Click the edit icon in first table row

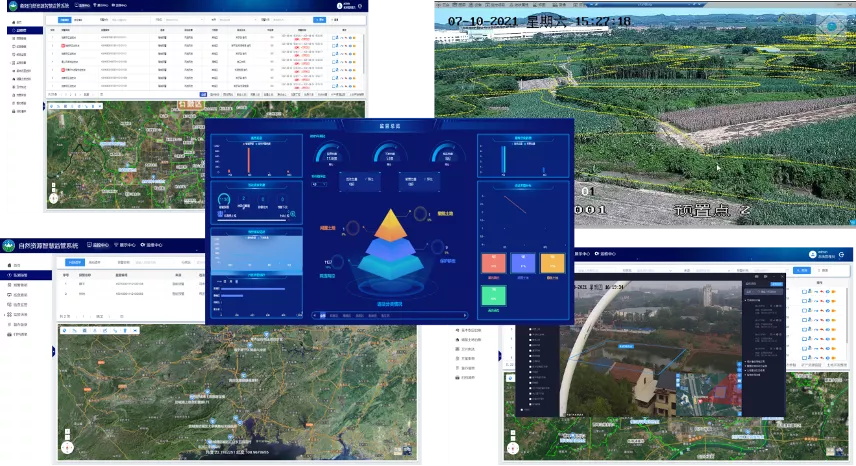point(335,37)
